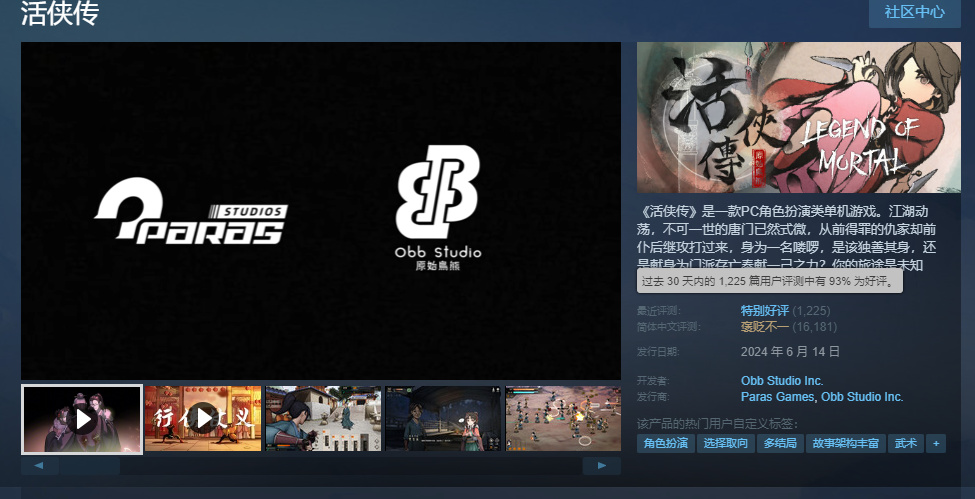Play the first trailer thumbnail with character art

pos(82,419)
